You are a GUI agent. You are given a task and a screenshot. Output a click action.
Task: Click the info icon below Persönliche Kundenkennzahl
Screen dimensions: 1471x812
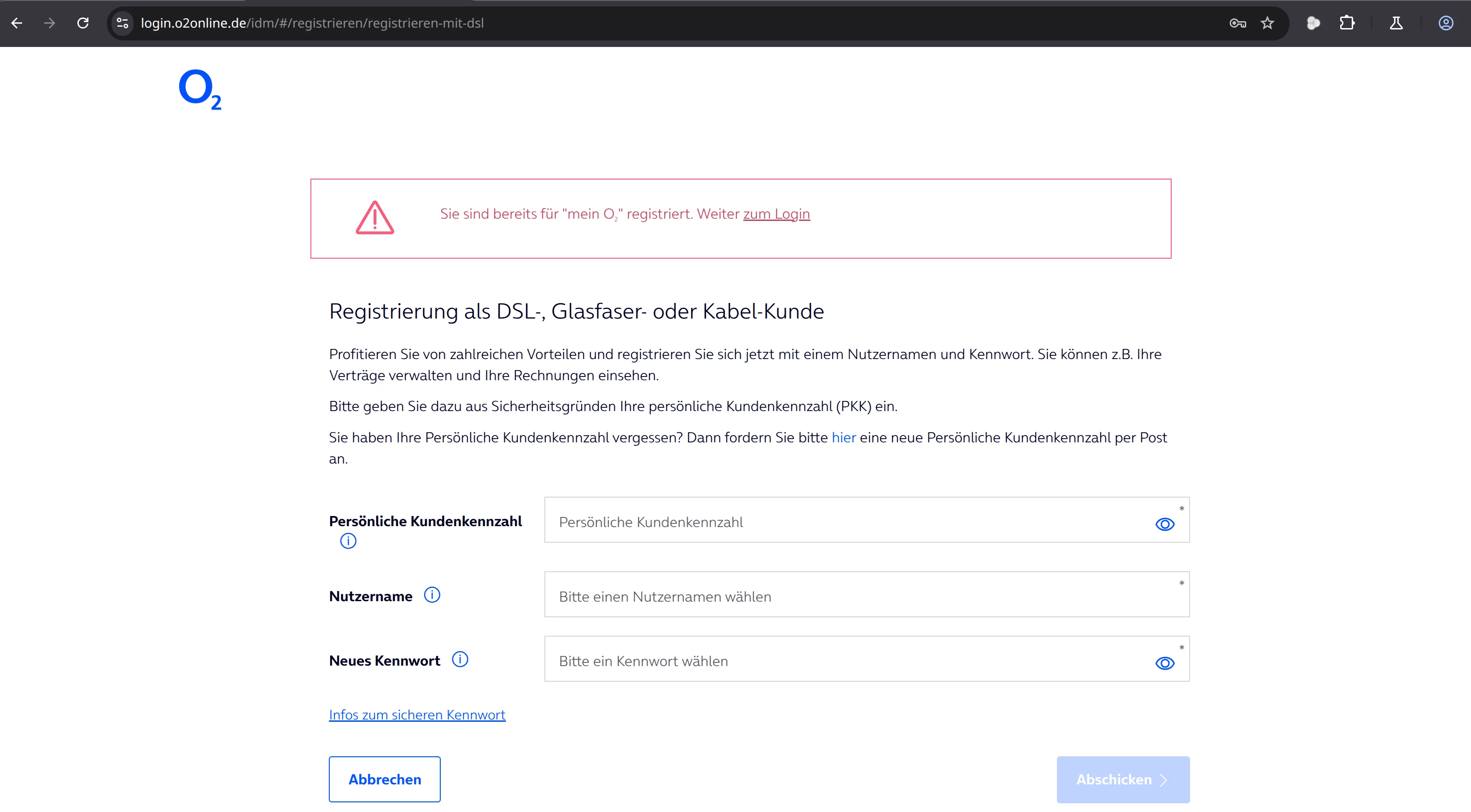[348, 540]
